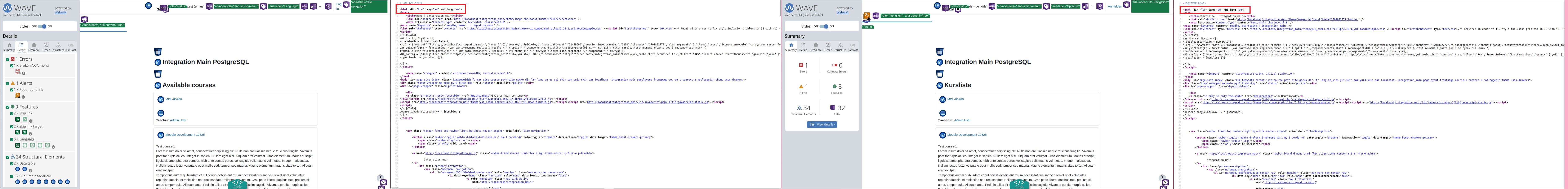Screen dimensions: 1568x189
Task: Click the Code button at bottom of left page
Action: [x=237, y=184]
